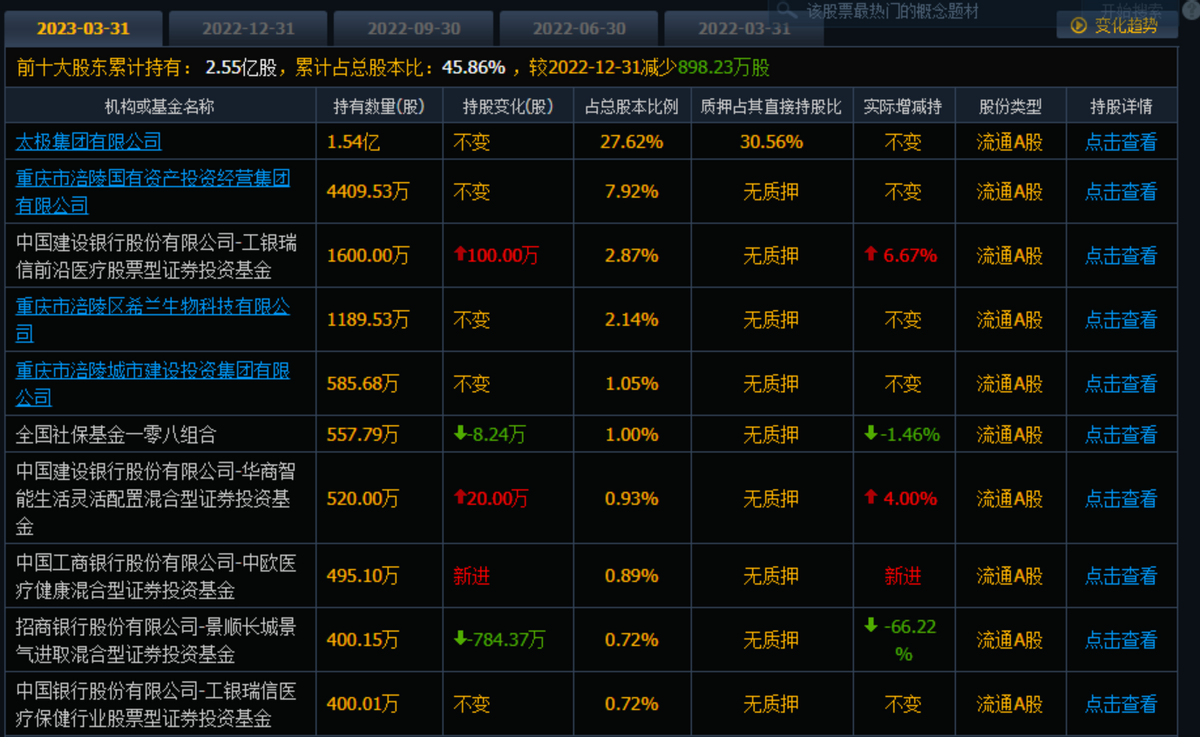Select the 27.62% share ratio cell

pos(631,142)
